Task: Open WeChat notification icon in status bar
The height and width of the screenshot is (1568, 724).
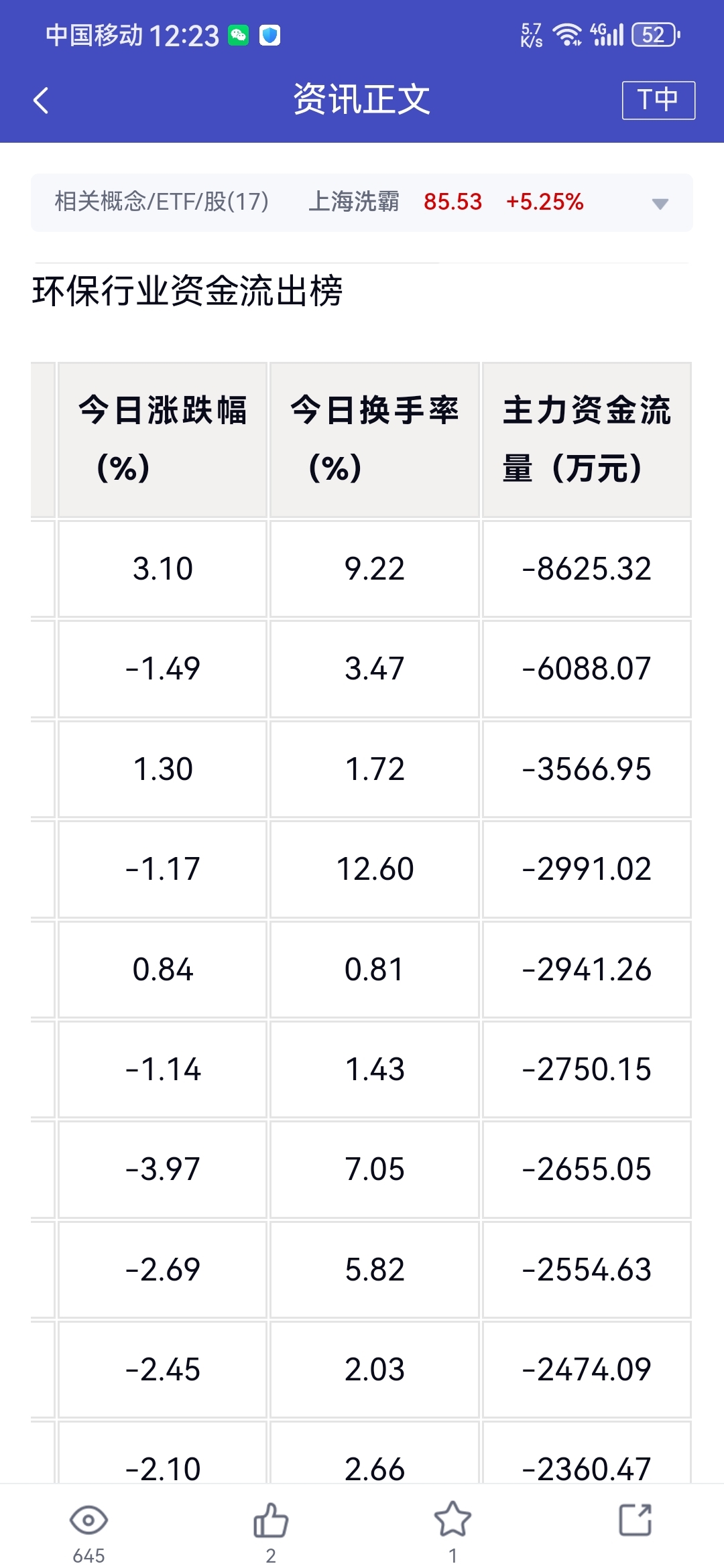Action: click(239, 36)
